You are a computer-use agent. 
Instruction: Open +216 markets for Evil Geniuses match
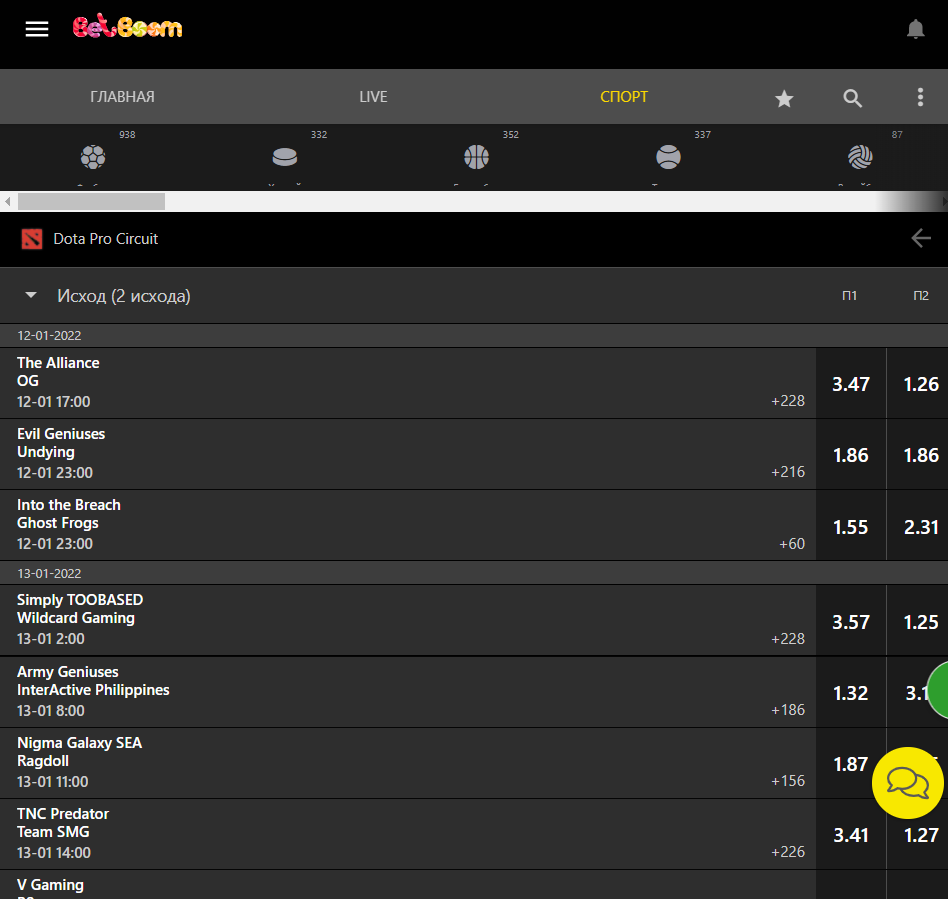pyautogui.click(x=788, y=472)
